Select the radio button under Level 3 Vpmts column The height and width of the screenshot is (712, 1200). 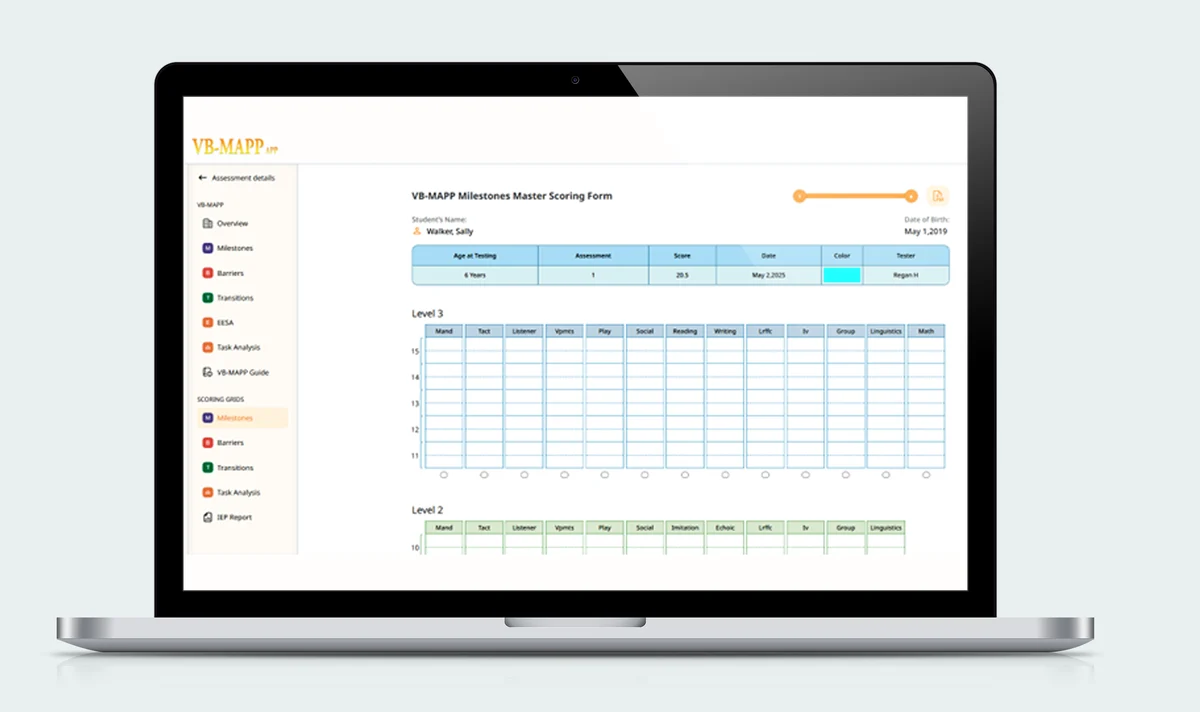tap(564, 475)
